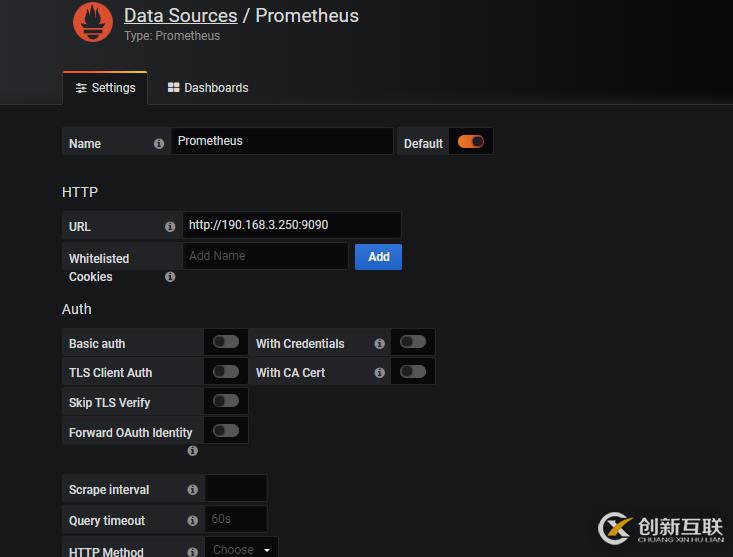Image resolution: width=733 pixels, height=557 pixels.
Task: Open the HTTP Method Choose dropdown
Action: tap(242, 549)
